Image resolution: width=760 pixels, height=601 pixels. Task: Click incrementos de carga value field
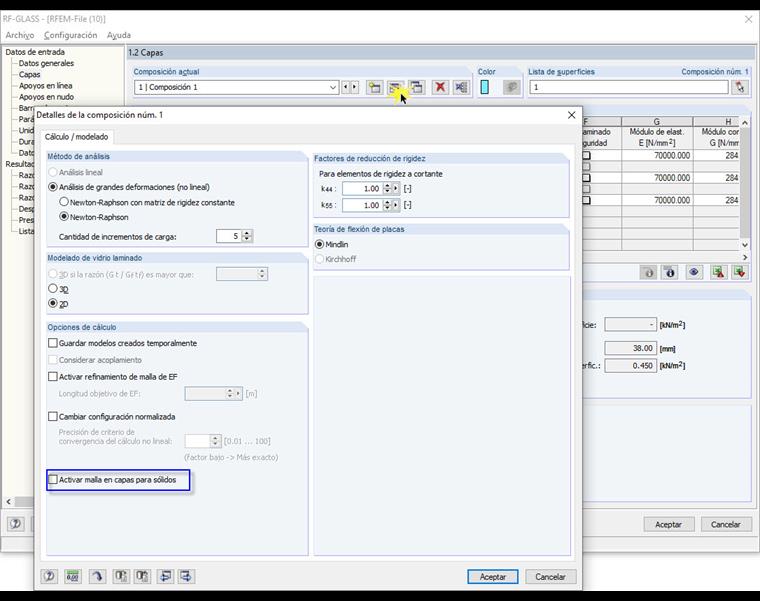coord(229,236)
